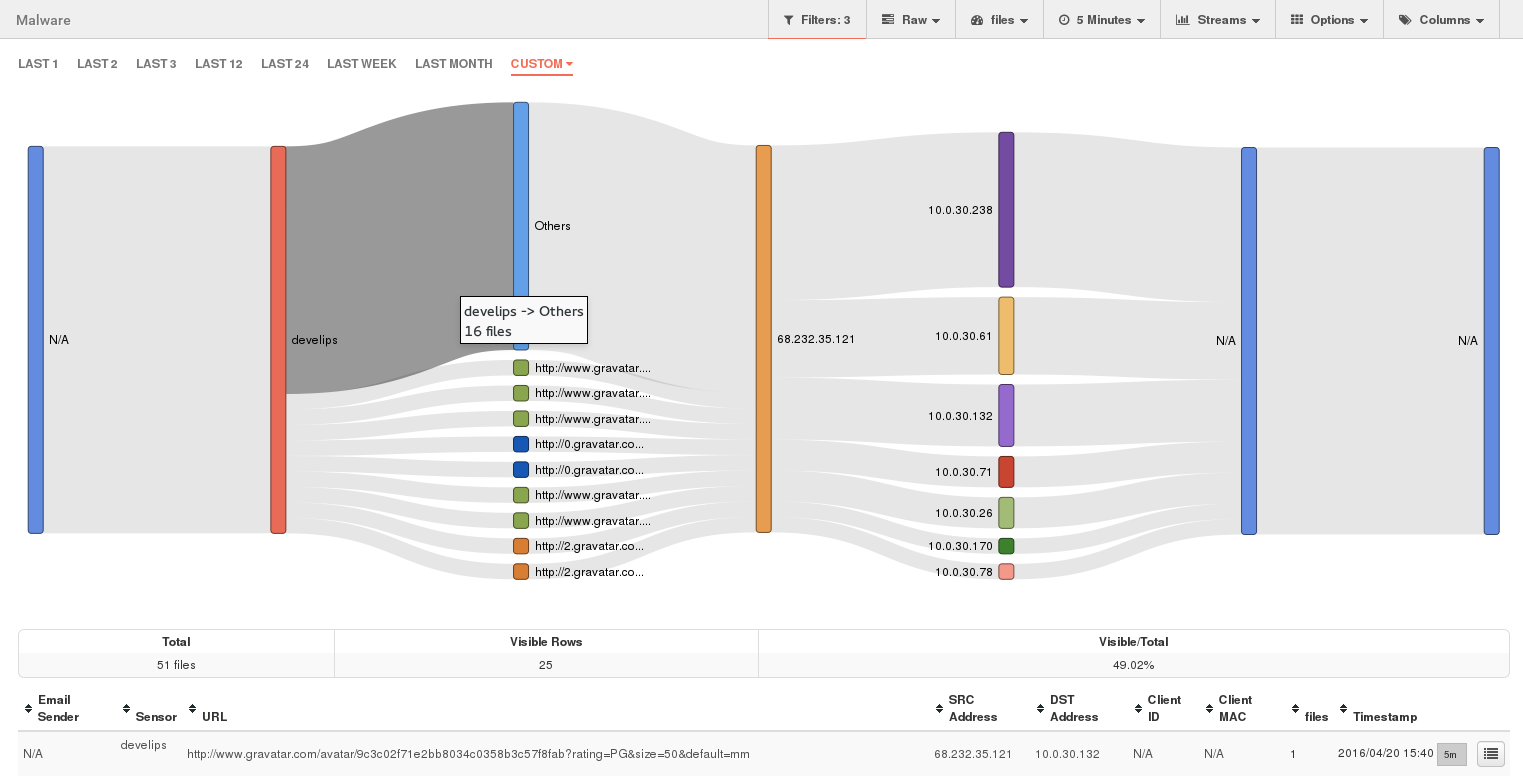Open the Streams view dropdown
1523x776 pixels.
coord(1217,20)
